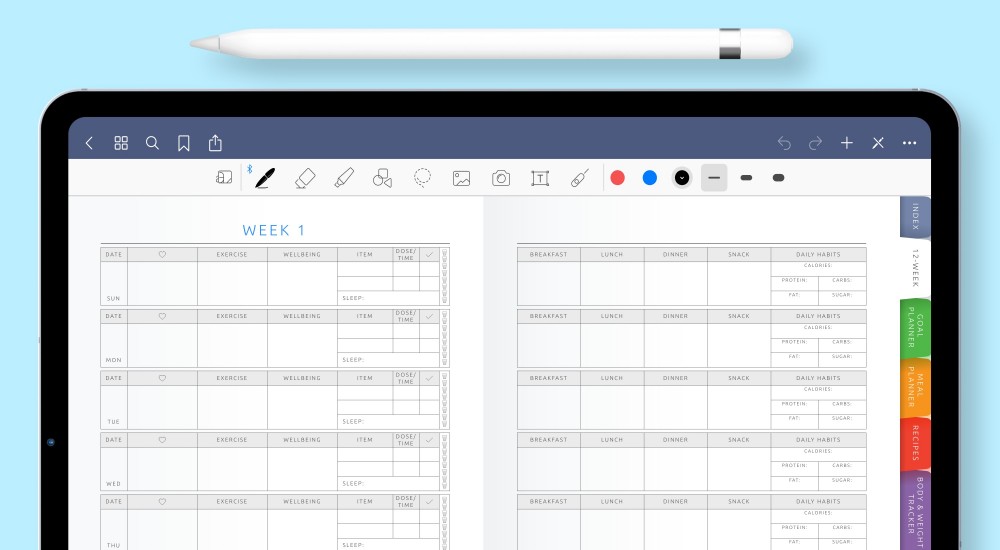Screen dimensions: 1000x550
Task: Open the selected black color options
Action: tap(682, 178)
